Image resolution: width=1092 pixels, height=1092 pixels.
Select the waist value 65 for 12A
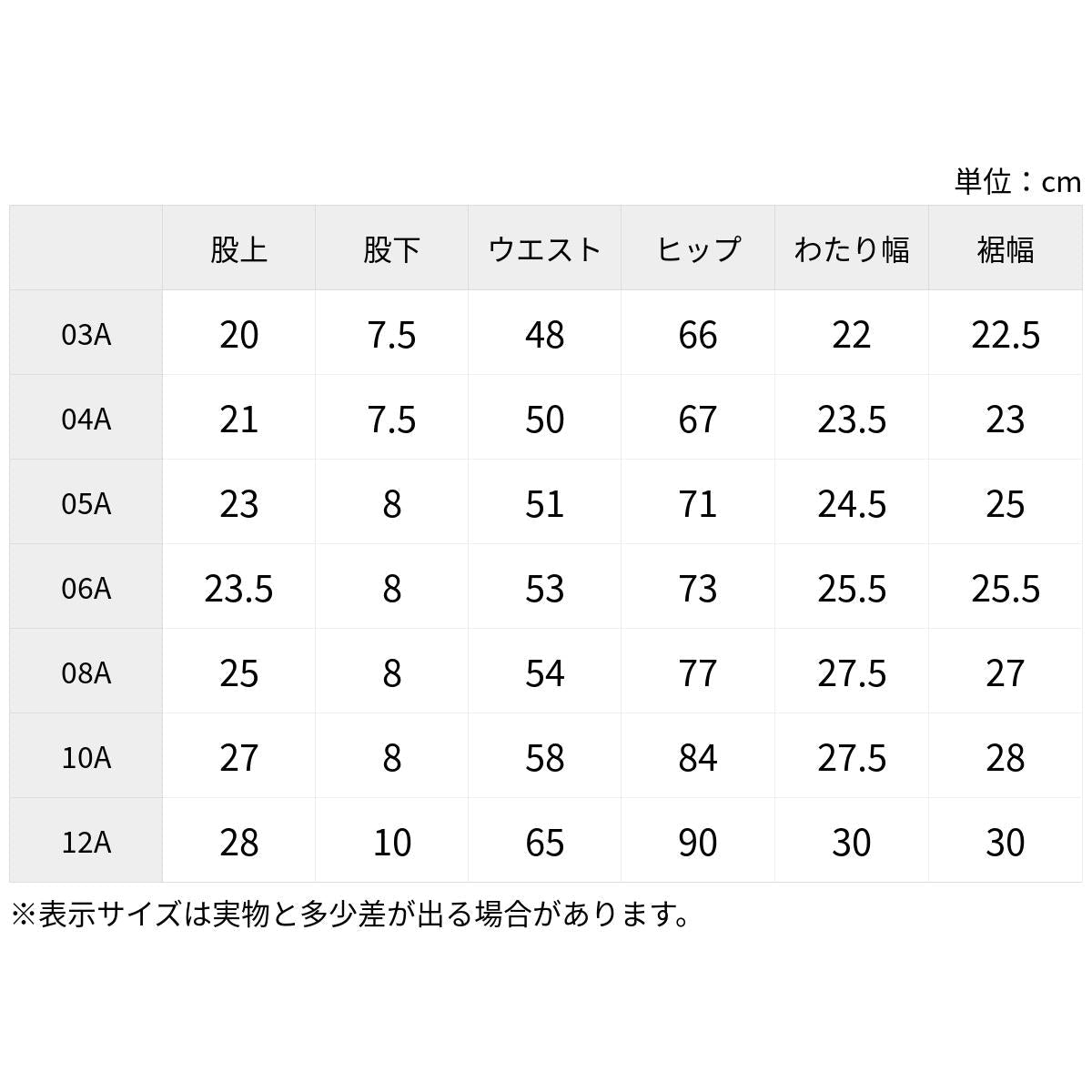click(x=544, y=842)
